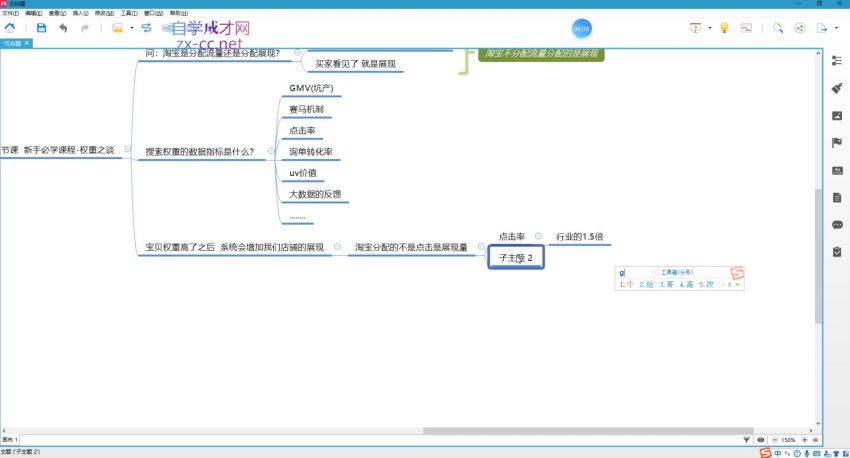Undo the last action
Viewport: 850px width, 458px height.
(x=63, y=28)
